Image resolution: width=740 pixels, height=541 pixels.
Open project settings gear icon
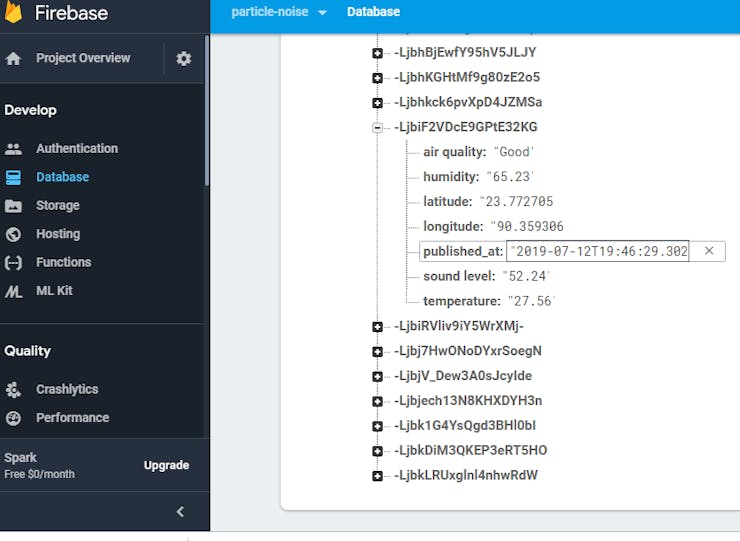184,59
